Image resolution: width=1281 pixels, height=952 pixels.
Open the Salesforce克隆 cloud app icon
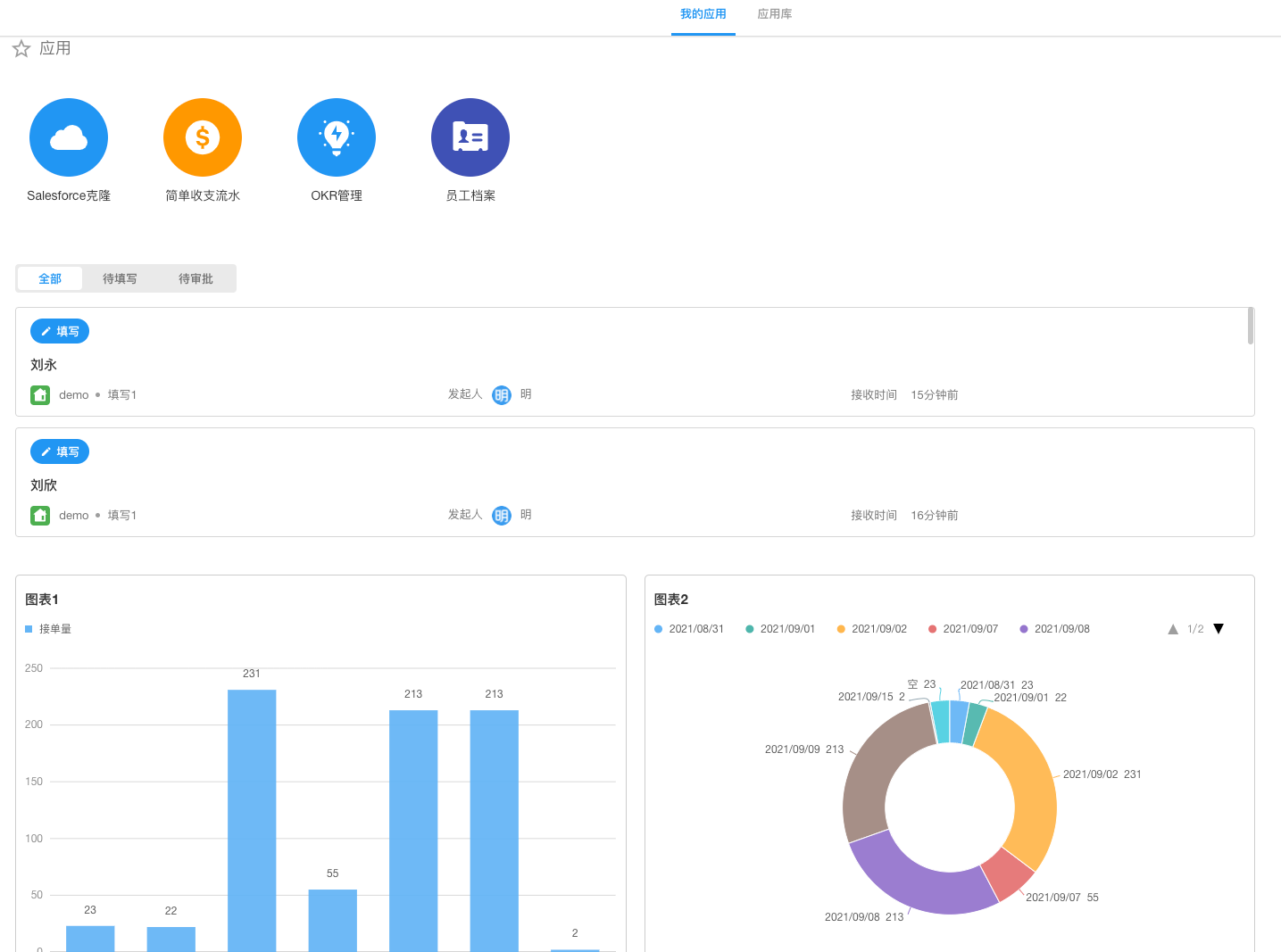click(69, 137)
